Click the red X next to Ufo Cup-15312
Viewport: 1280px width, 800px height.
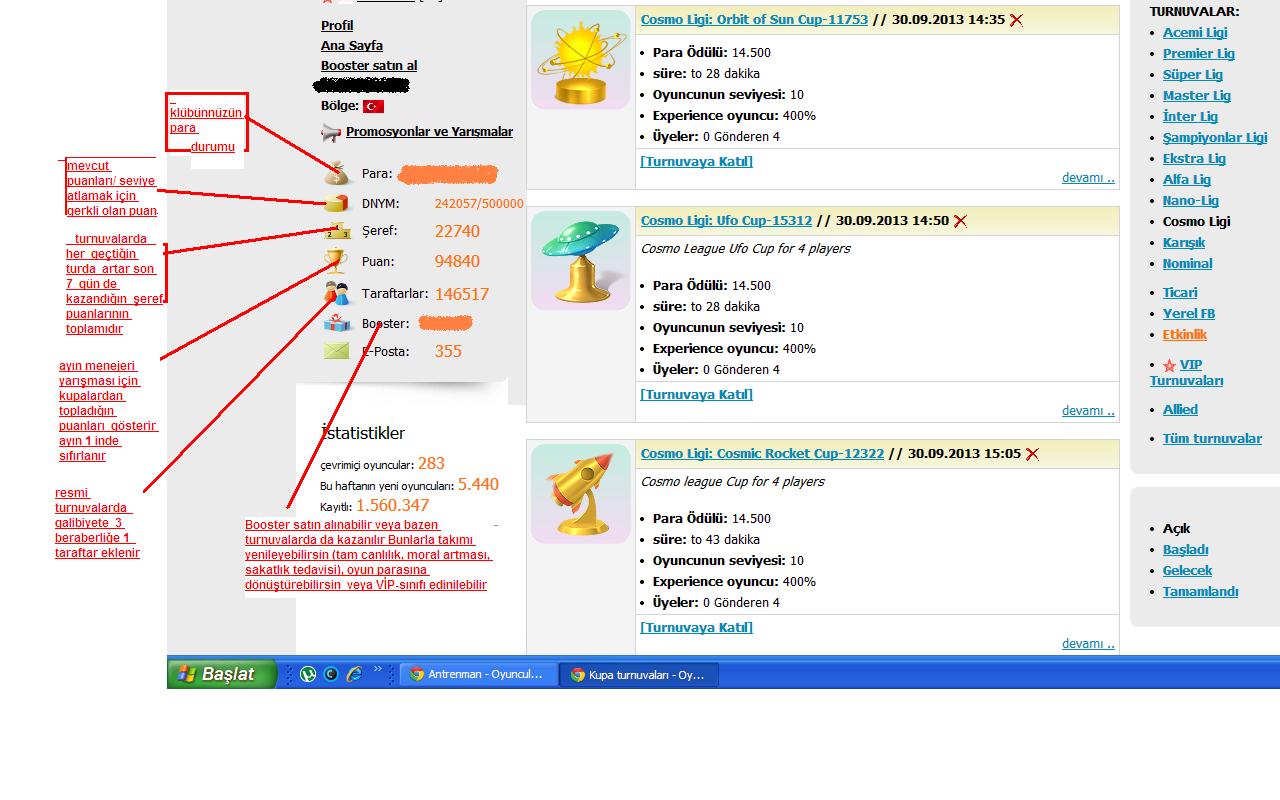point(960,221)
